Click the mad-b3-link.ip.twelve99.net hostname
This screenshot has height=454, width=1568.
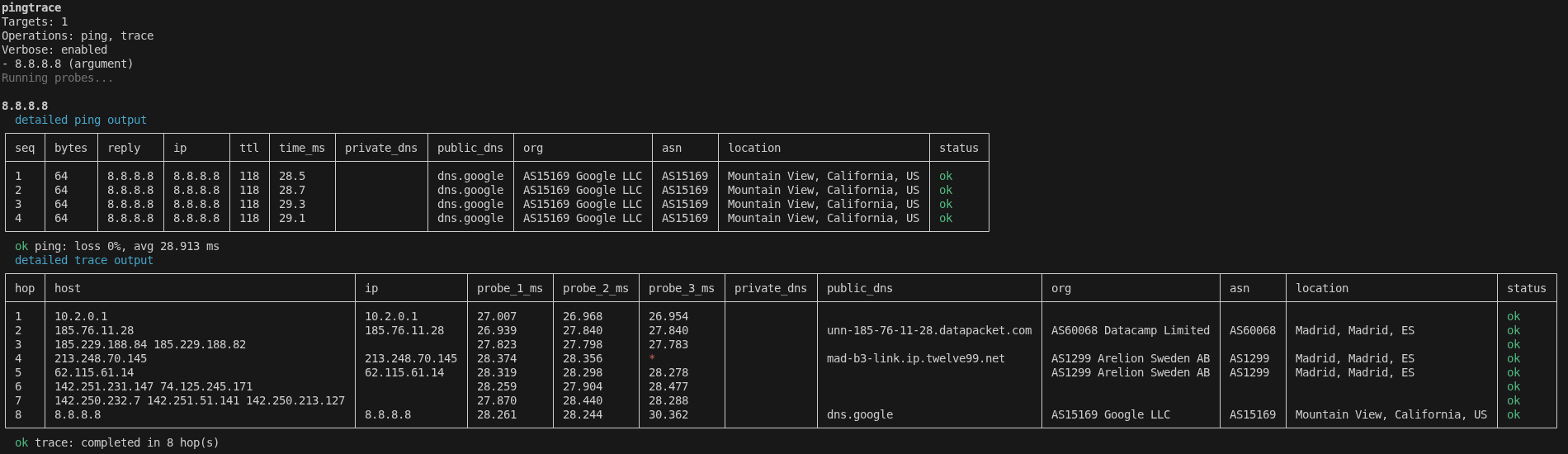click(x=915, y=358)
